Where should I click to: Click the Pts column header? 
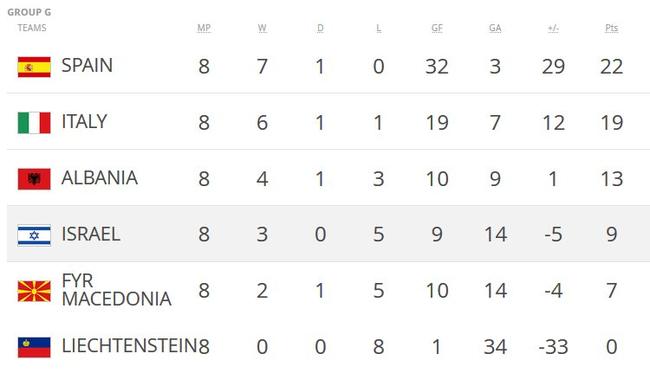pyautogui.click(x=611, y=28)
